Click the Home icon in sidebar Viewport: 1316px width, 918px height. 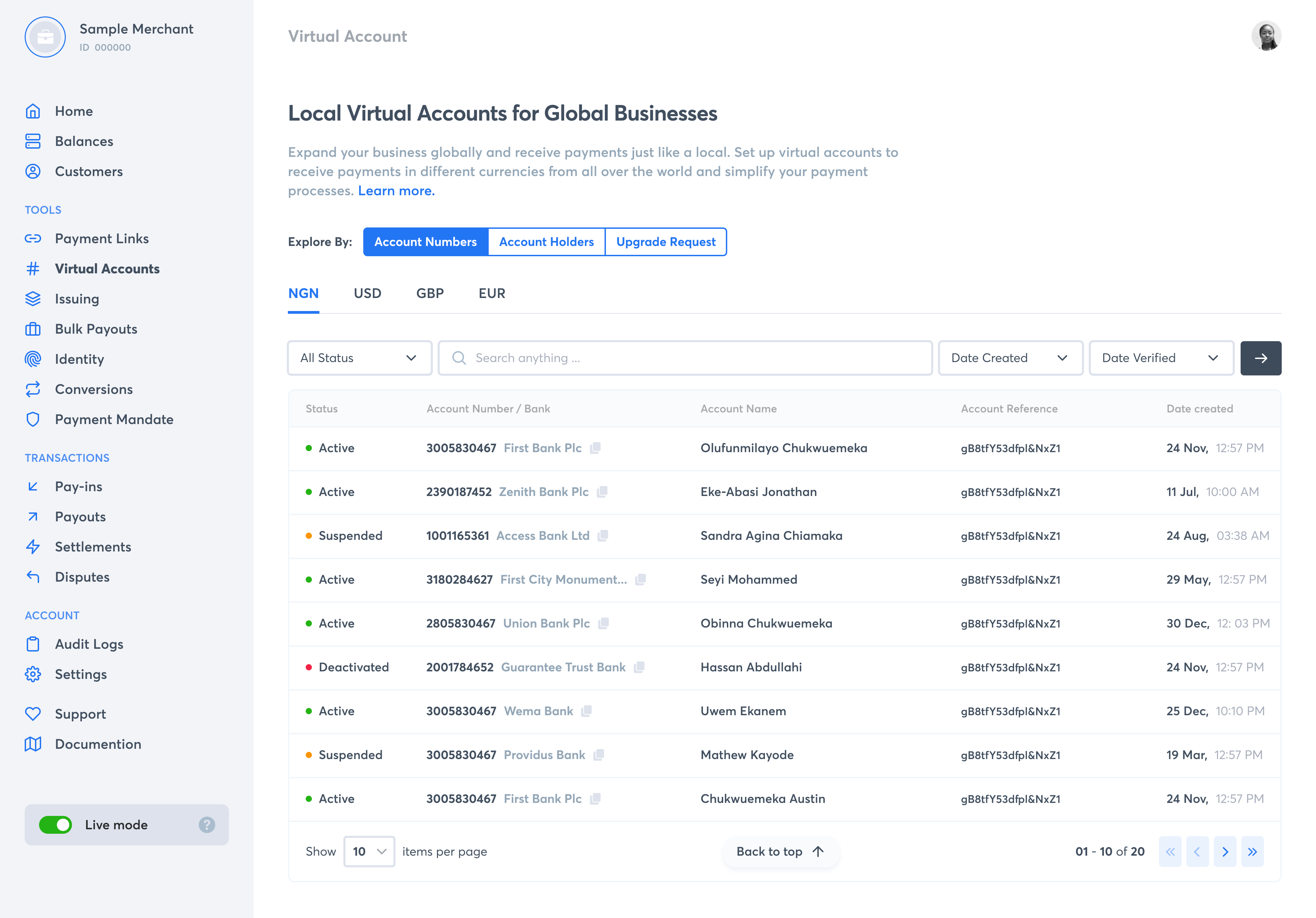[x=33, y=111]
